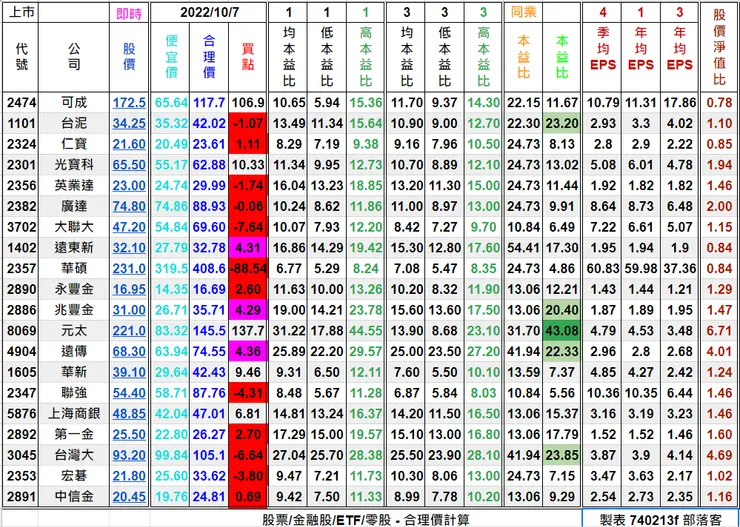Select stock code cell 8069
The height and width of the screenshot is (527, 740).
(21, 331)
